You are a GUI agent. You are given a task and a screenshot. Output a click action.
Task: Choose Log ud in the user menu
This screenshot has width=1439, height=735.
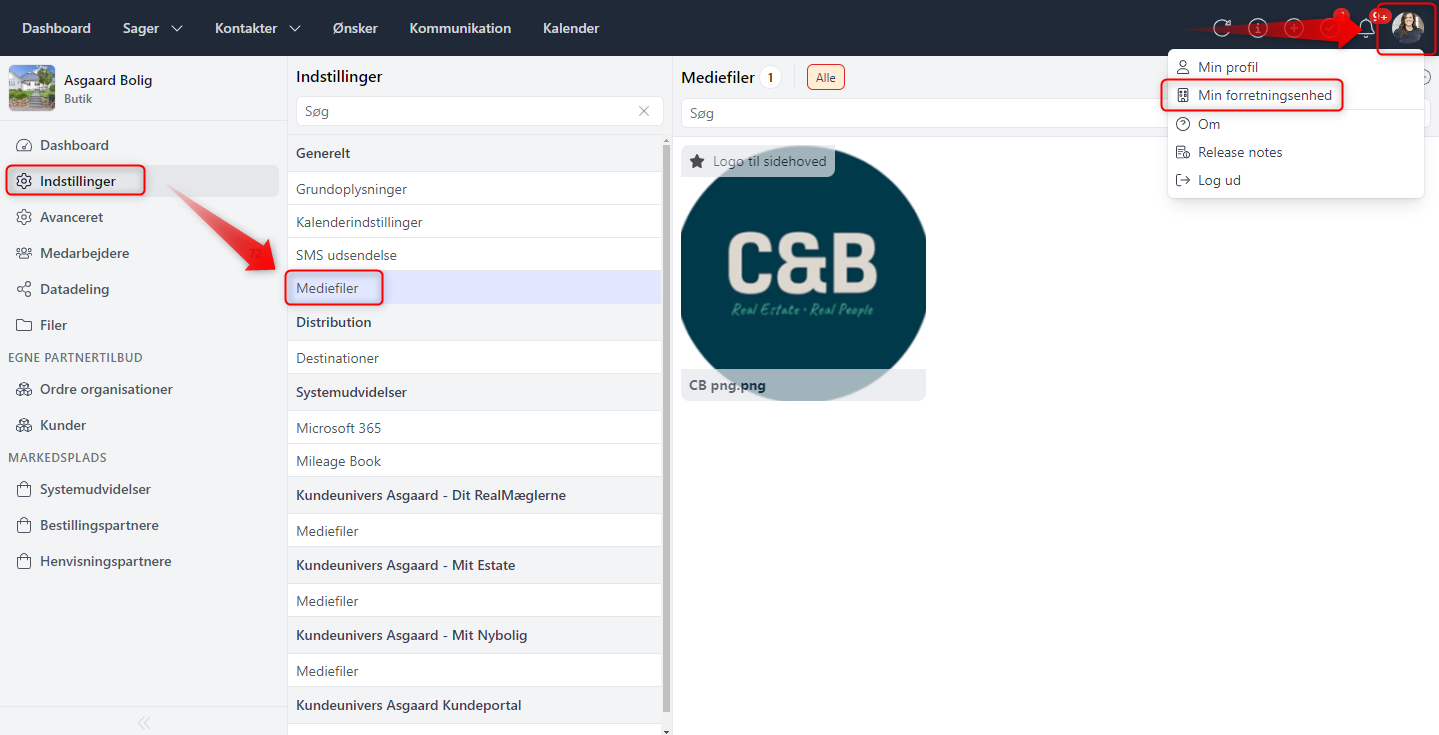click(1295, 180)
